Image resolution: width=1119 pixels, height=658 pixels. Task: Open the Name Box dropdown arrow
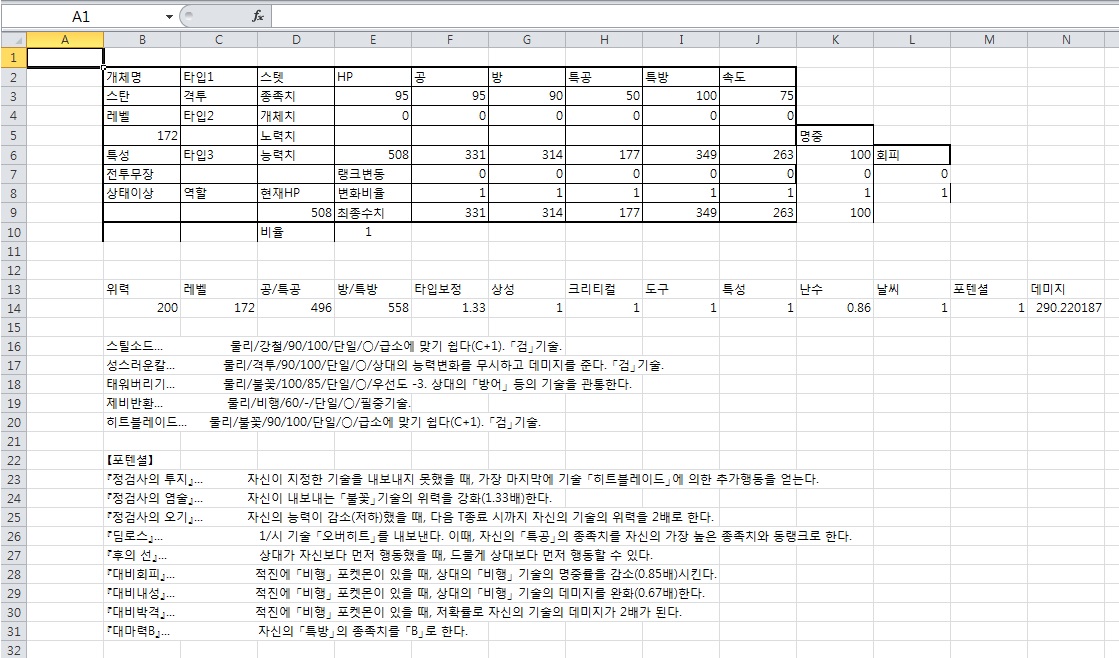[x=169, y=17]
